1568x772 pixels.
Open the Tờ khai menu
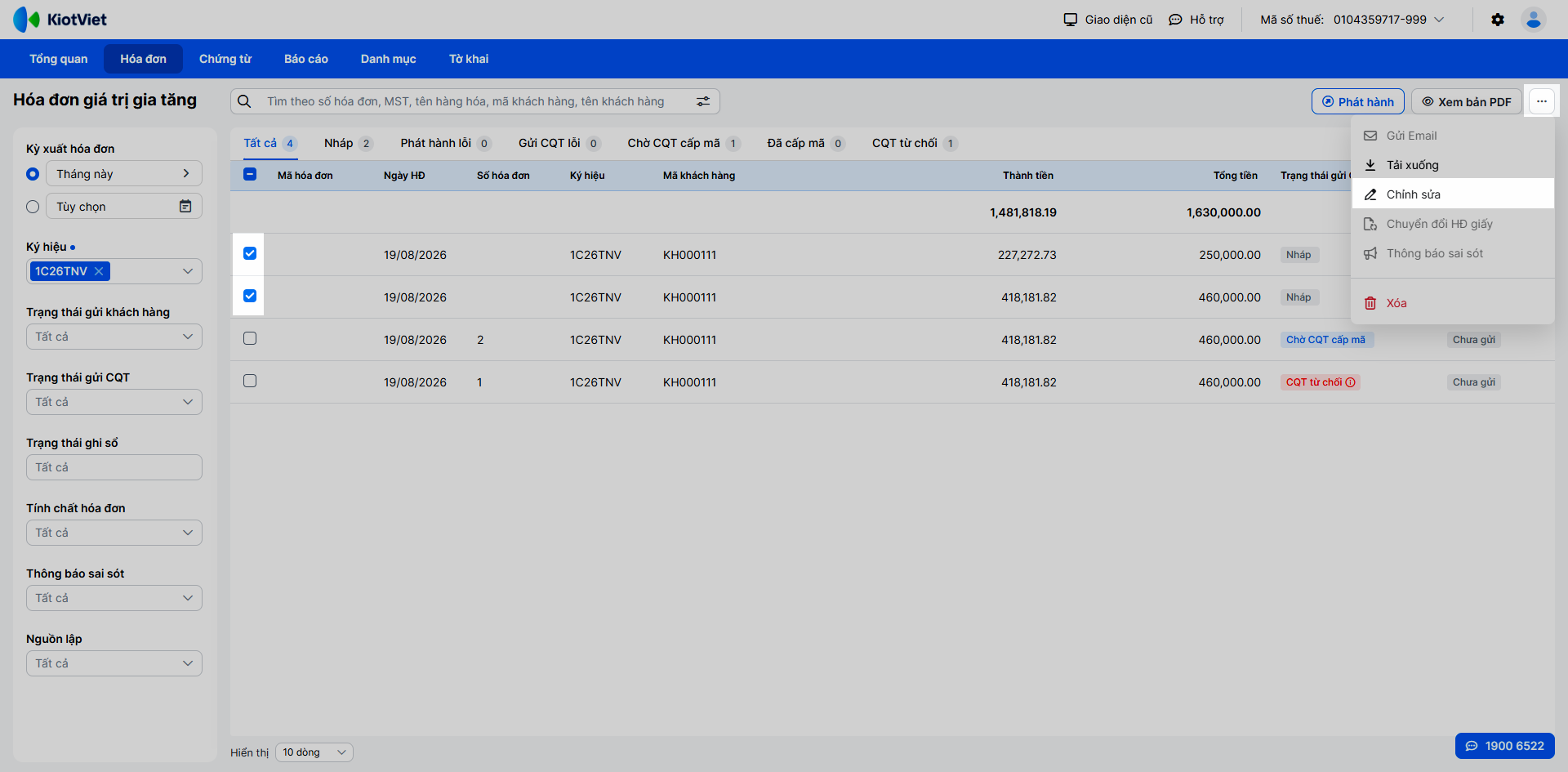(x=469, y=59)
